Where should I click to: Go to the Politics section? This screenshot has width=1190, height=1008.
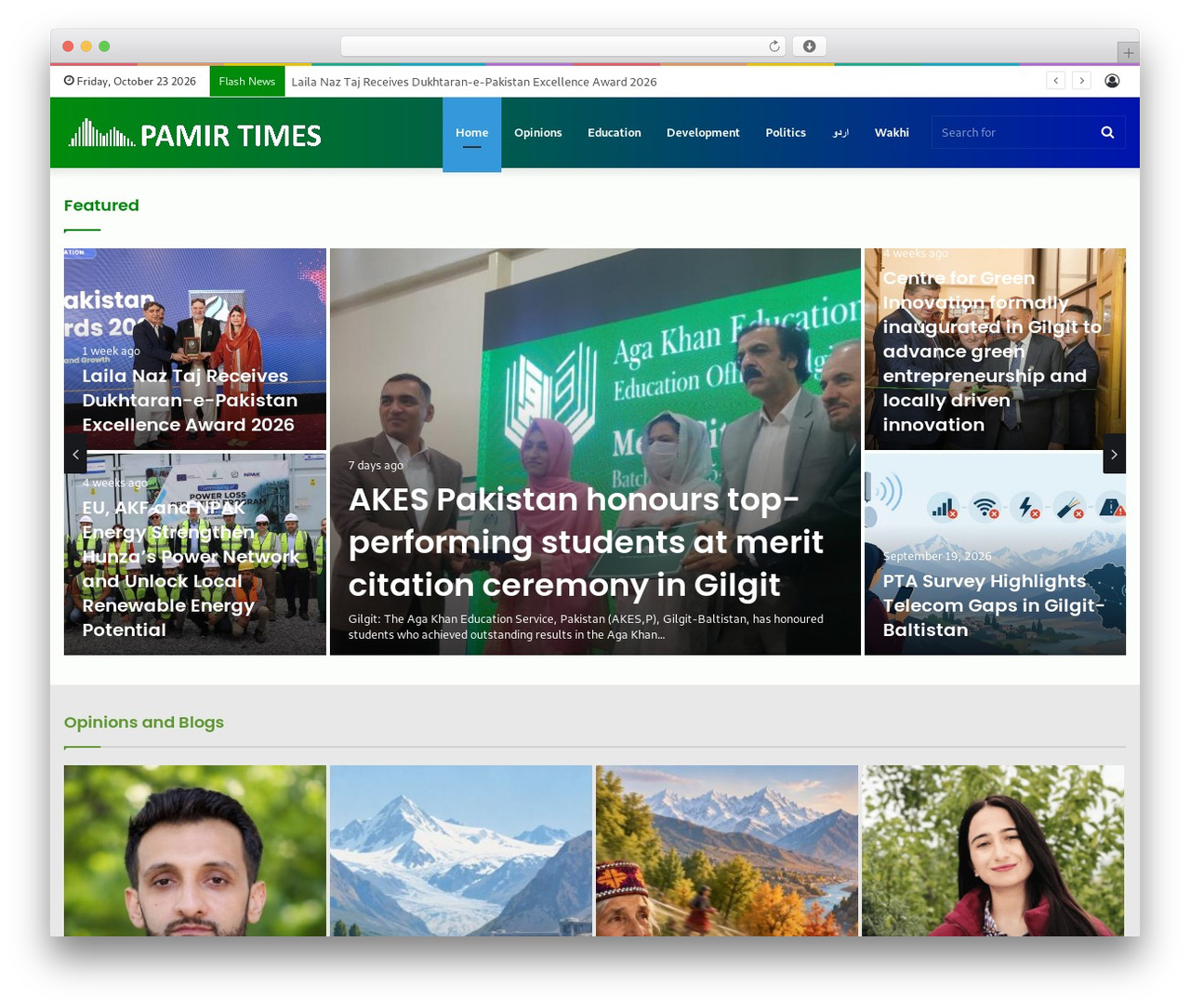[786, 133]
